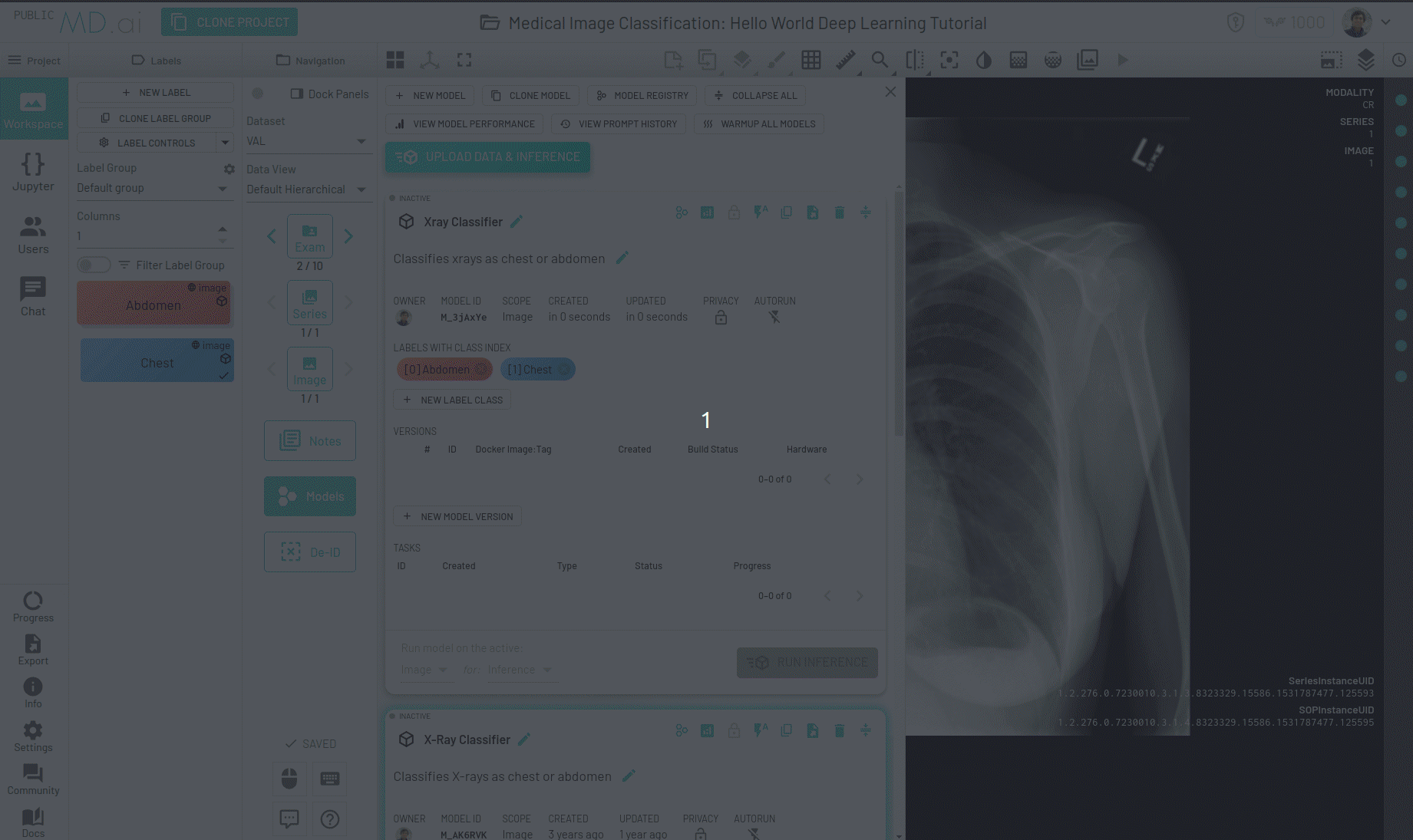Select the Jupyter sidebar icon
1413x840 pixels.
click(34, 170)
